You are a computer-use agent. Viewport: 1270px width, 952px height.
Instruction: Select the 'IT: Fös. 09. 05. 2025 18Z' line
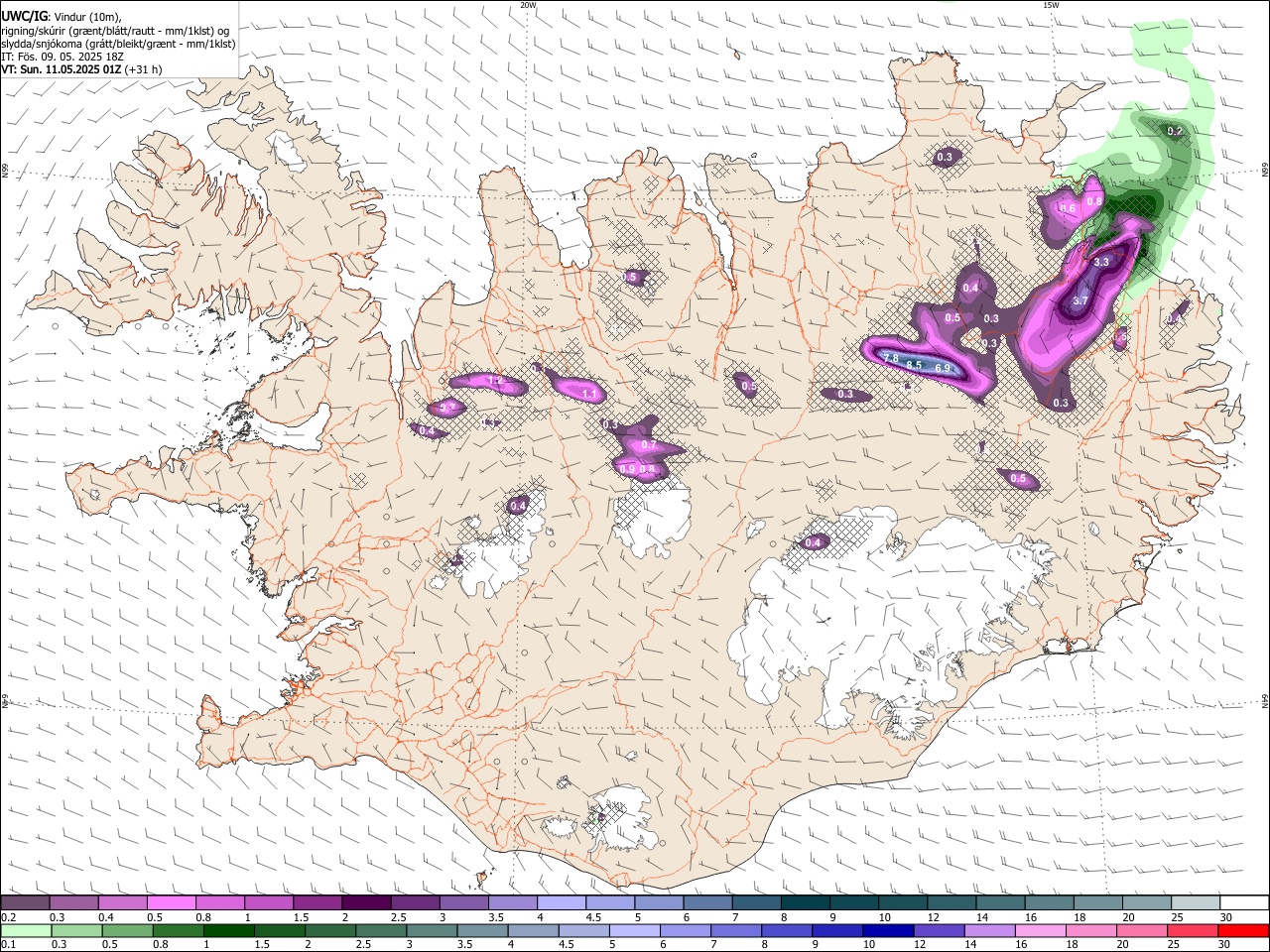coord(63,57)
